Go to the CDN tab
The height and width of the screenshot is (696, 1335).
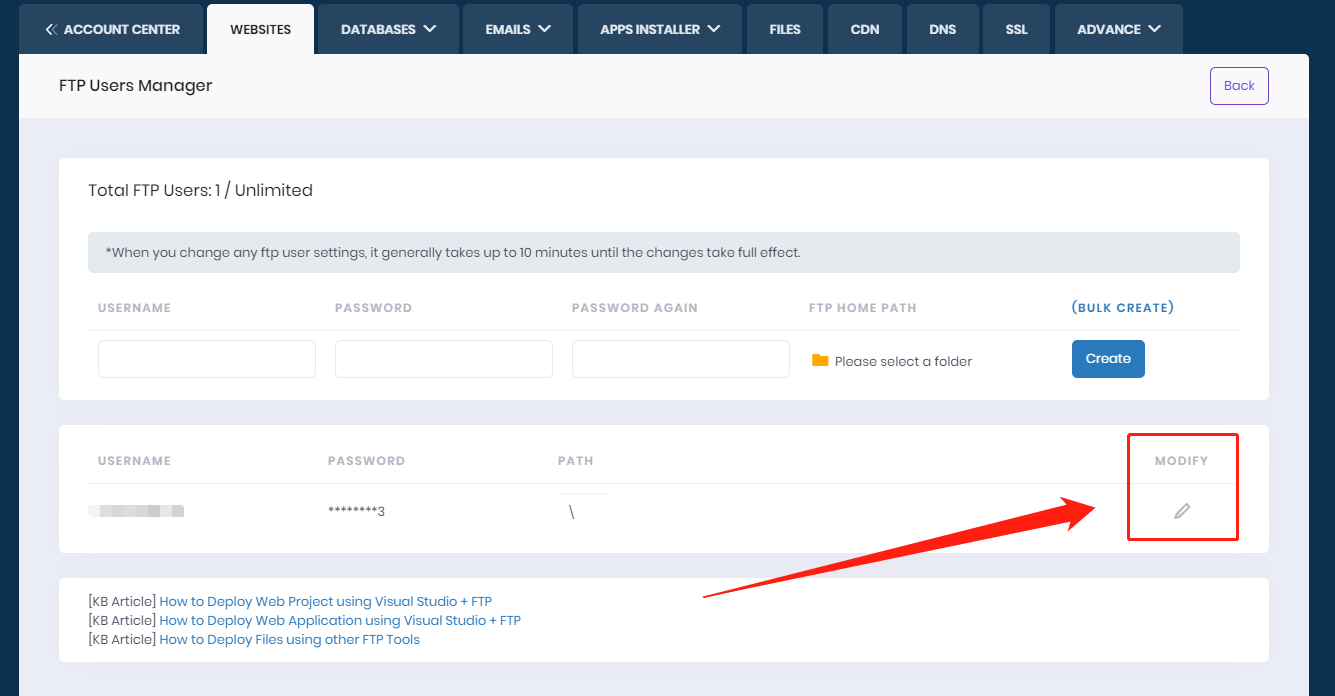point(865,30)
